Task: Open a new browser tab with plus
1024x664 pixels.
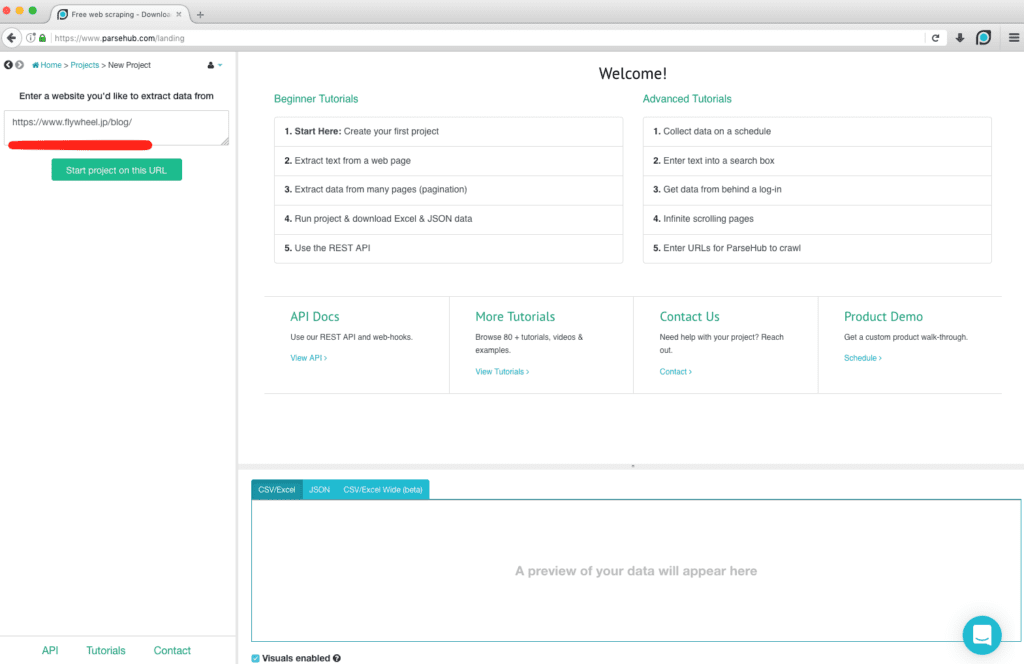Action: pos(201,14)
